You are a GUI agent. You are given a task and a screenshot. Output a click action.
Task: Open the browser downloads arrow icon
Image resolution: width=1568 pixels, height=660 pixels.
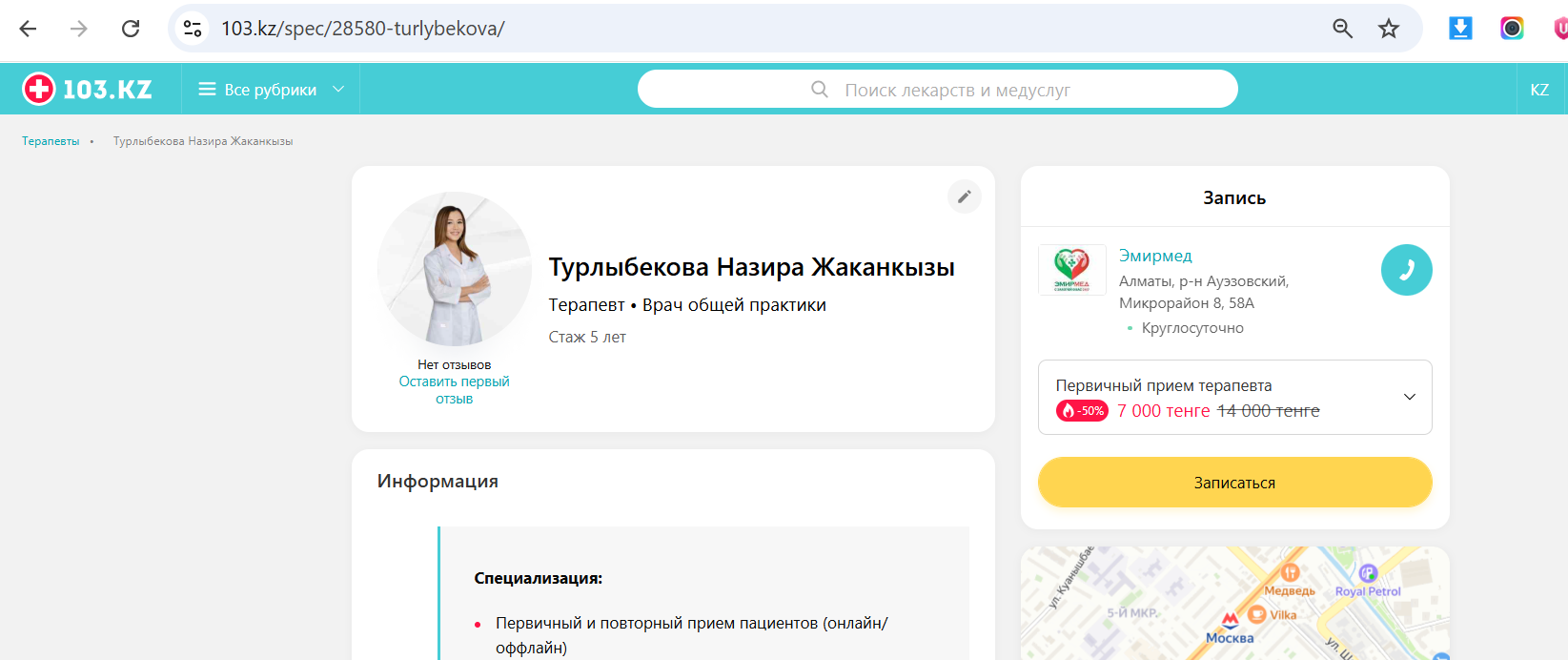pyautogui.click(x=1460, y=29)
